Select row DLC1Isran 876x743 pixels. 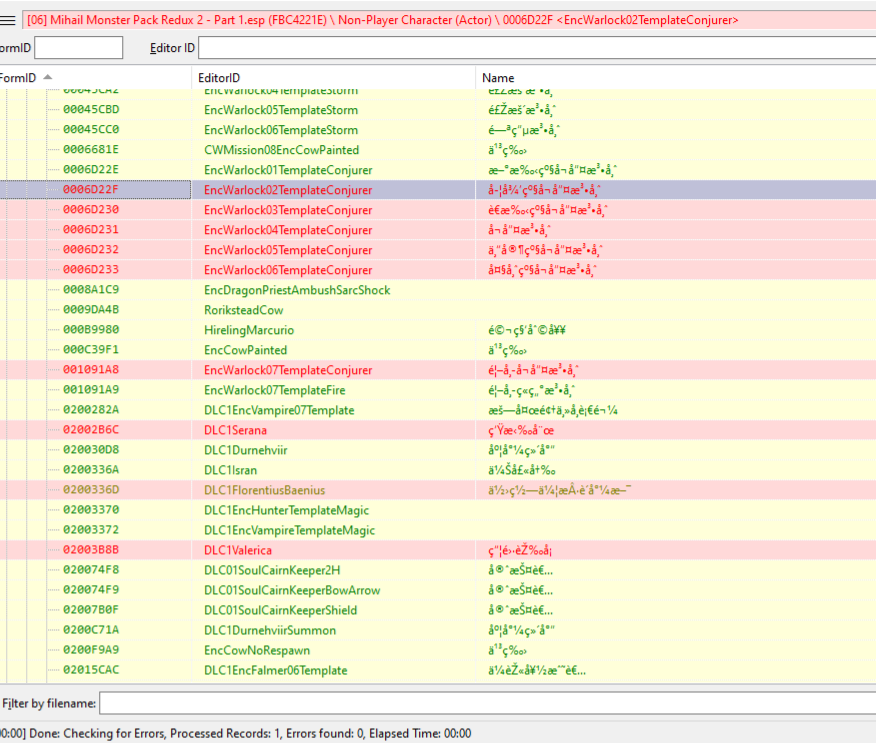coord(438,470)
